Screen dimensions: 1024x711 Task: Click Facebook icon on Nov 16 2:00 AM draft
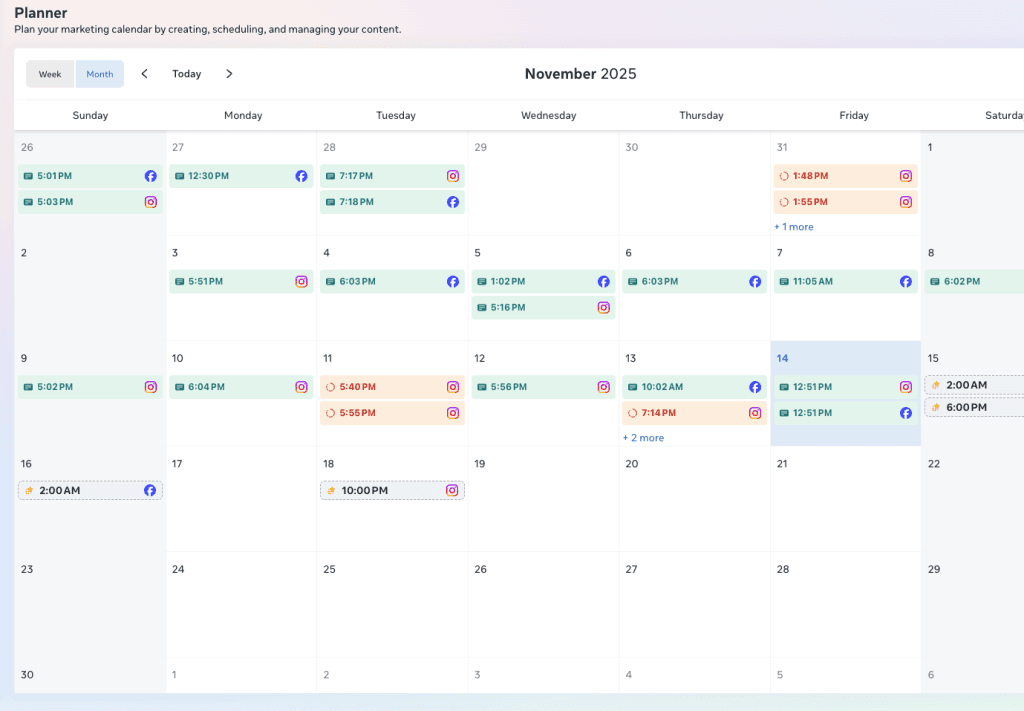pyautogui.click(x=150, y=491)
